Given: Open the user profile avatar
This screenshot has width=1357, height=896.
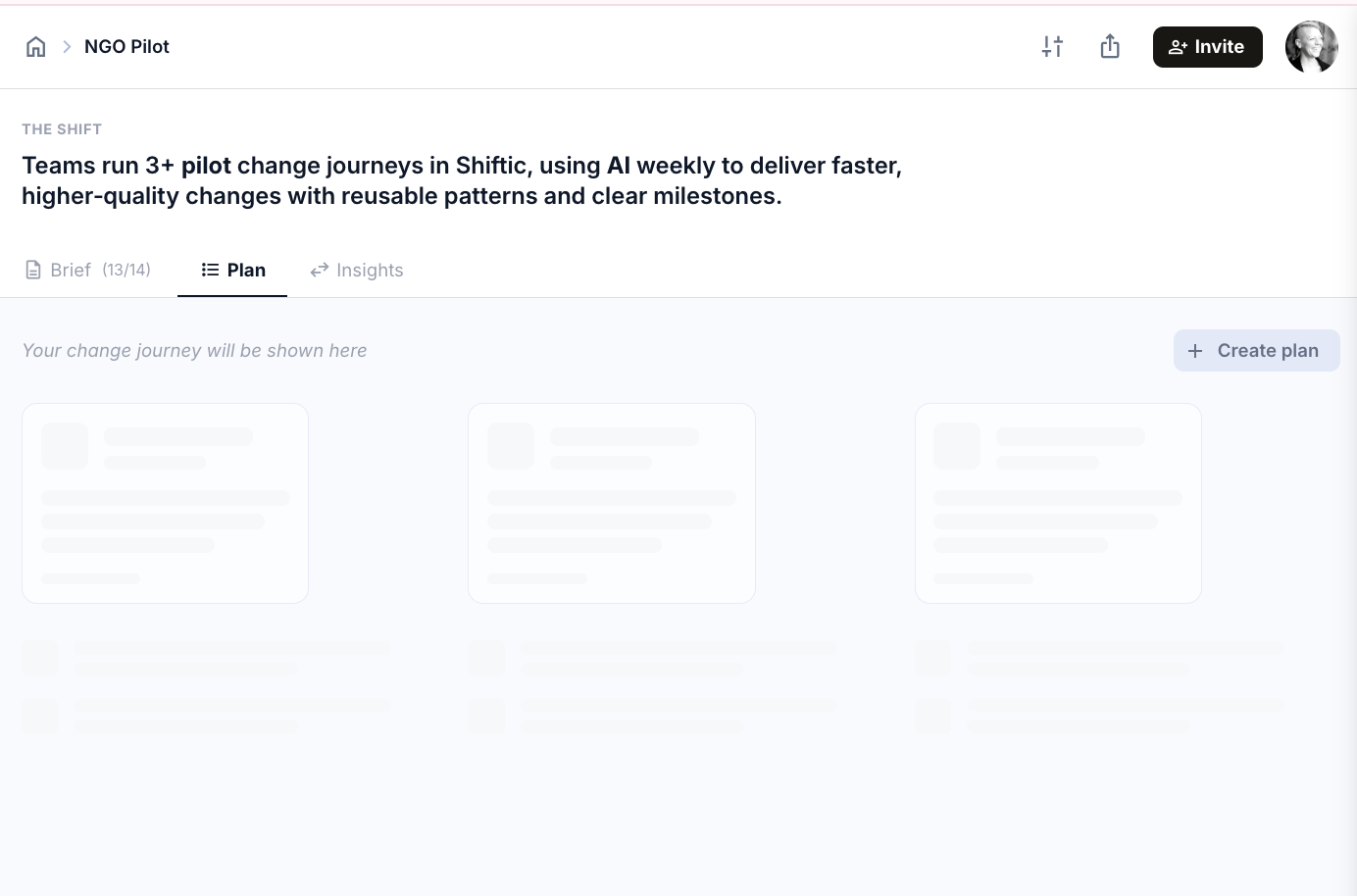Looking at the screenshot, I should [1312, 47].
